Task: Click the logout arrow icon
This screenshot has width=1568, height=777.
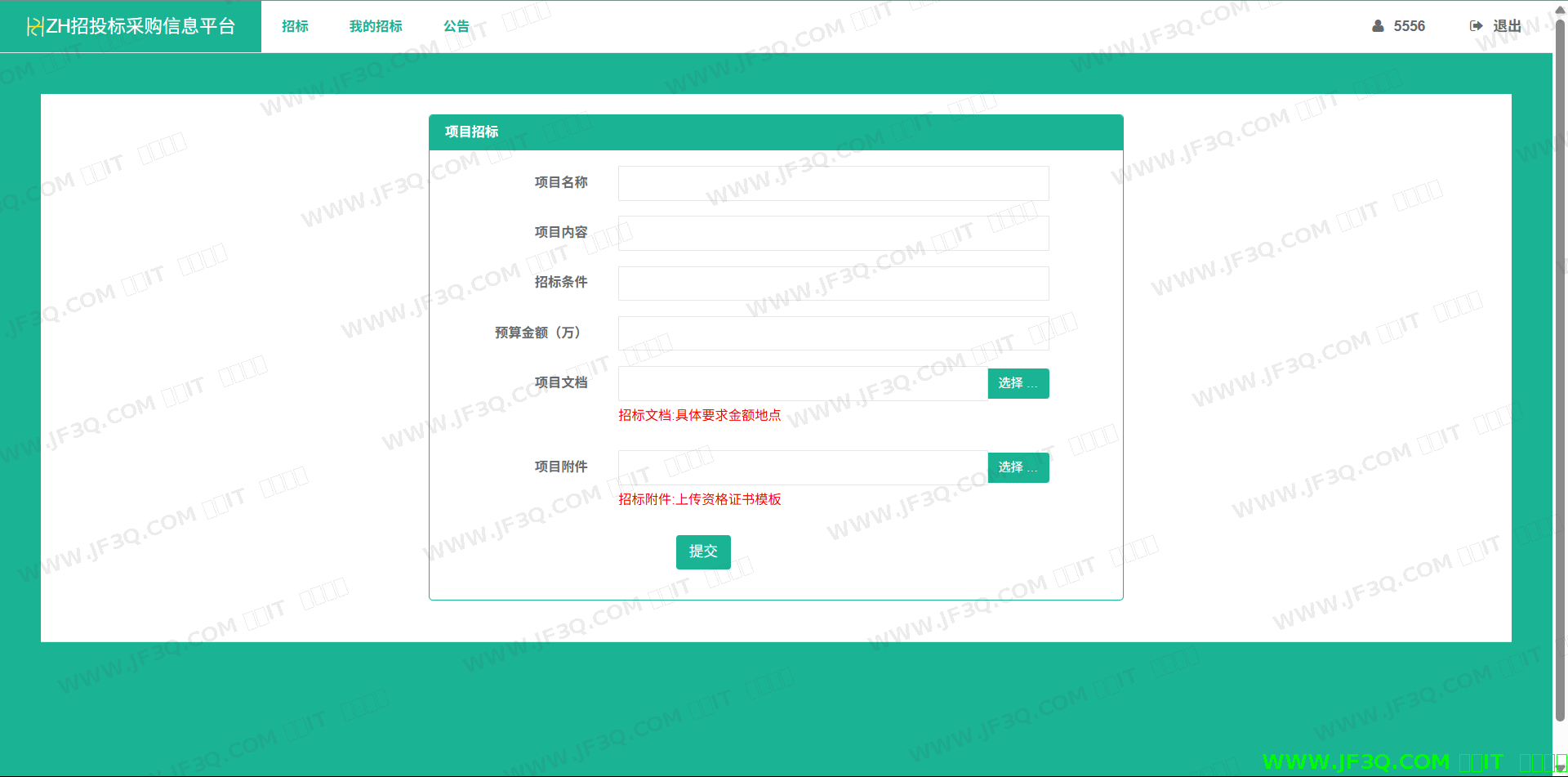Action: (x=1476, y=26)
